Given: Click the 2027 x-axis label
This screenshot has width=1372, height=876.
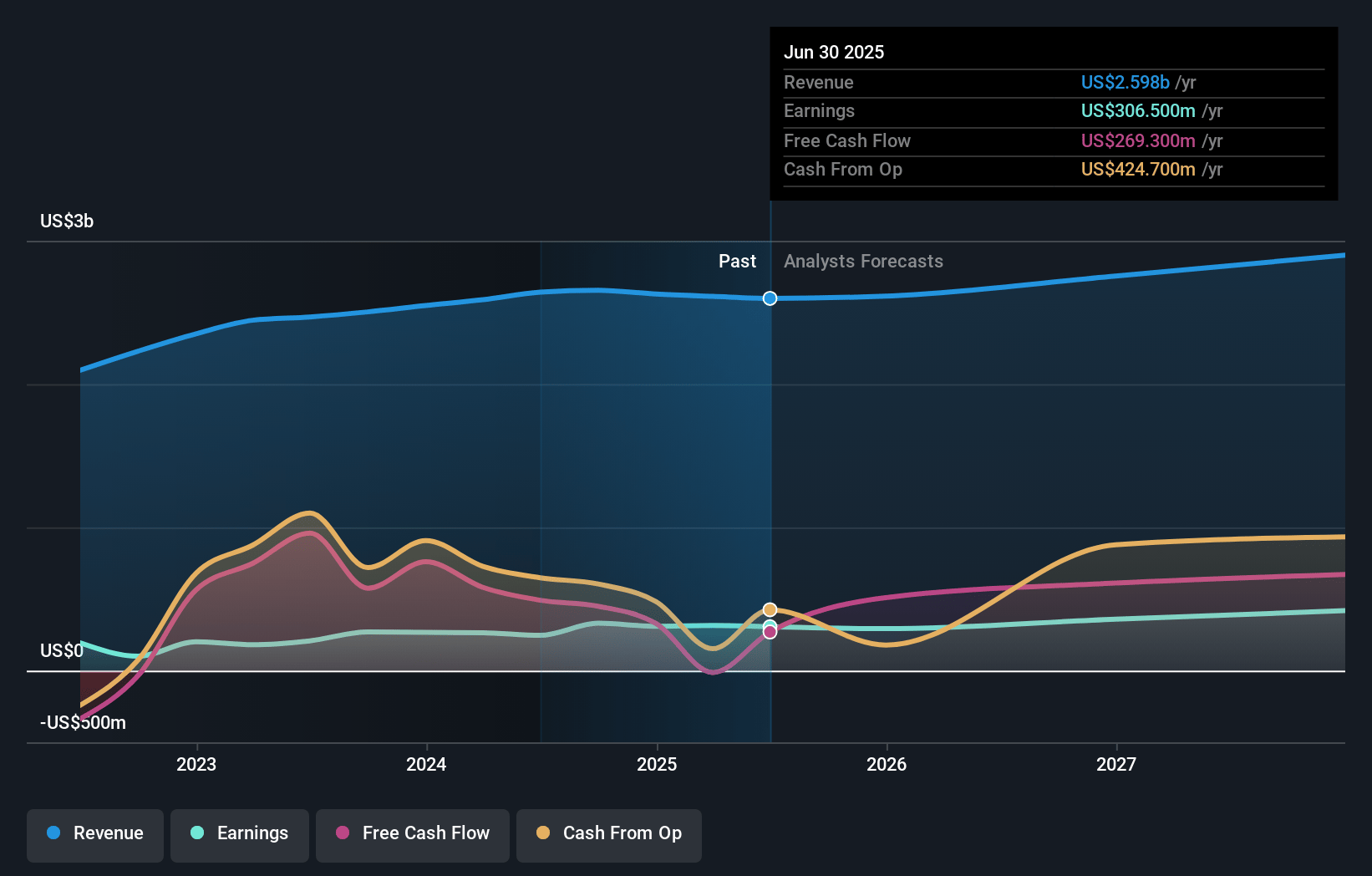Looking at the screenshot, I should pos(1116,764).
